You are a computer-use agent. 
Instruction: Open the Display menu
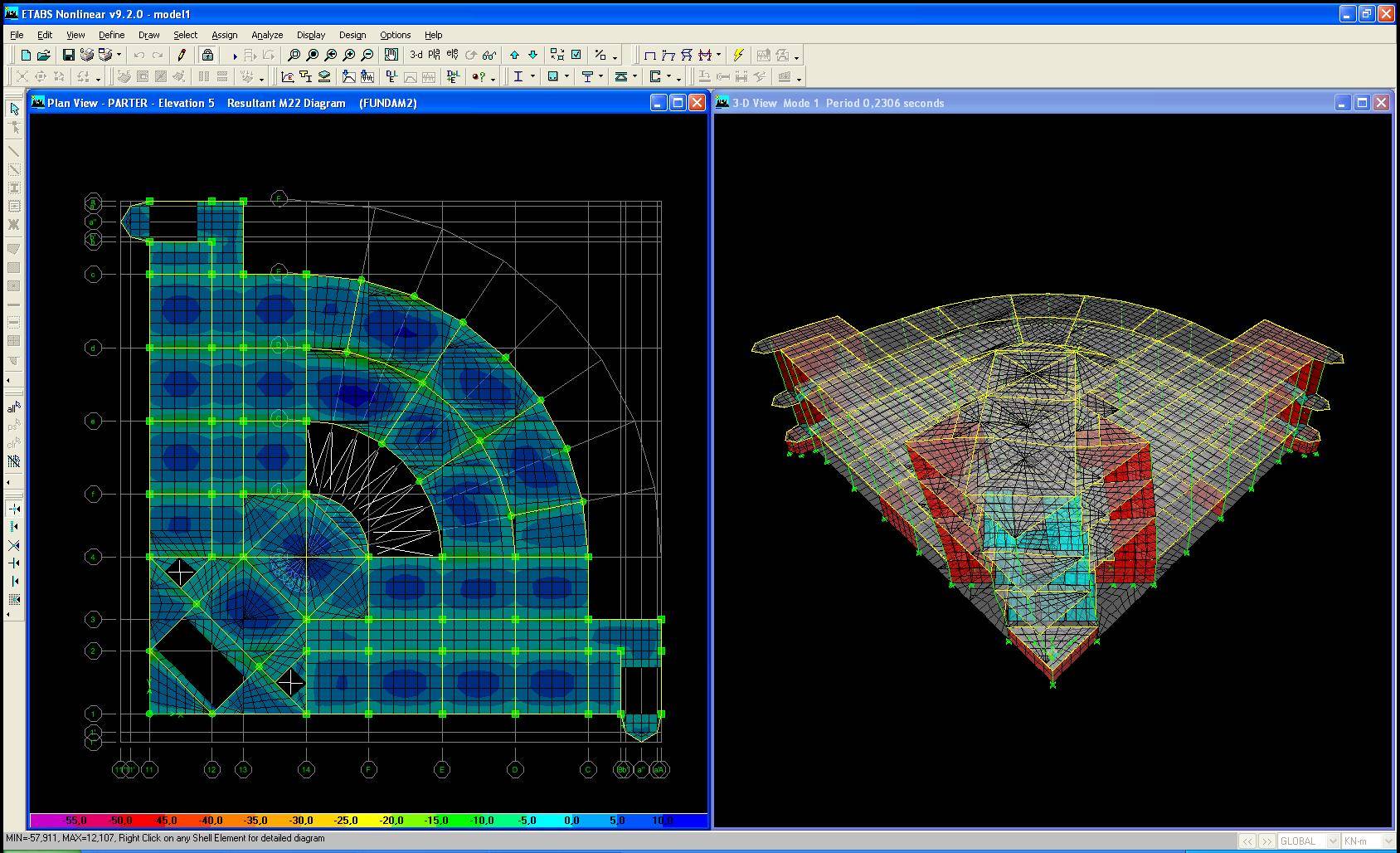(x=311, y=35)
